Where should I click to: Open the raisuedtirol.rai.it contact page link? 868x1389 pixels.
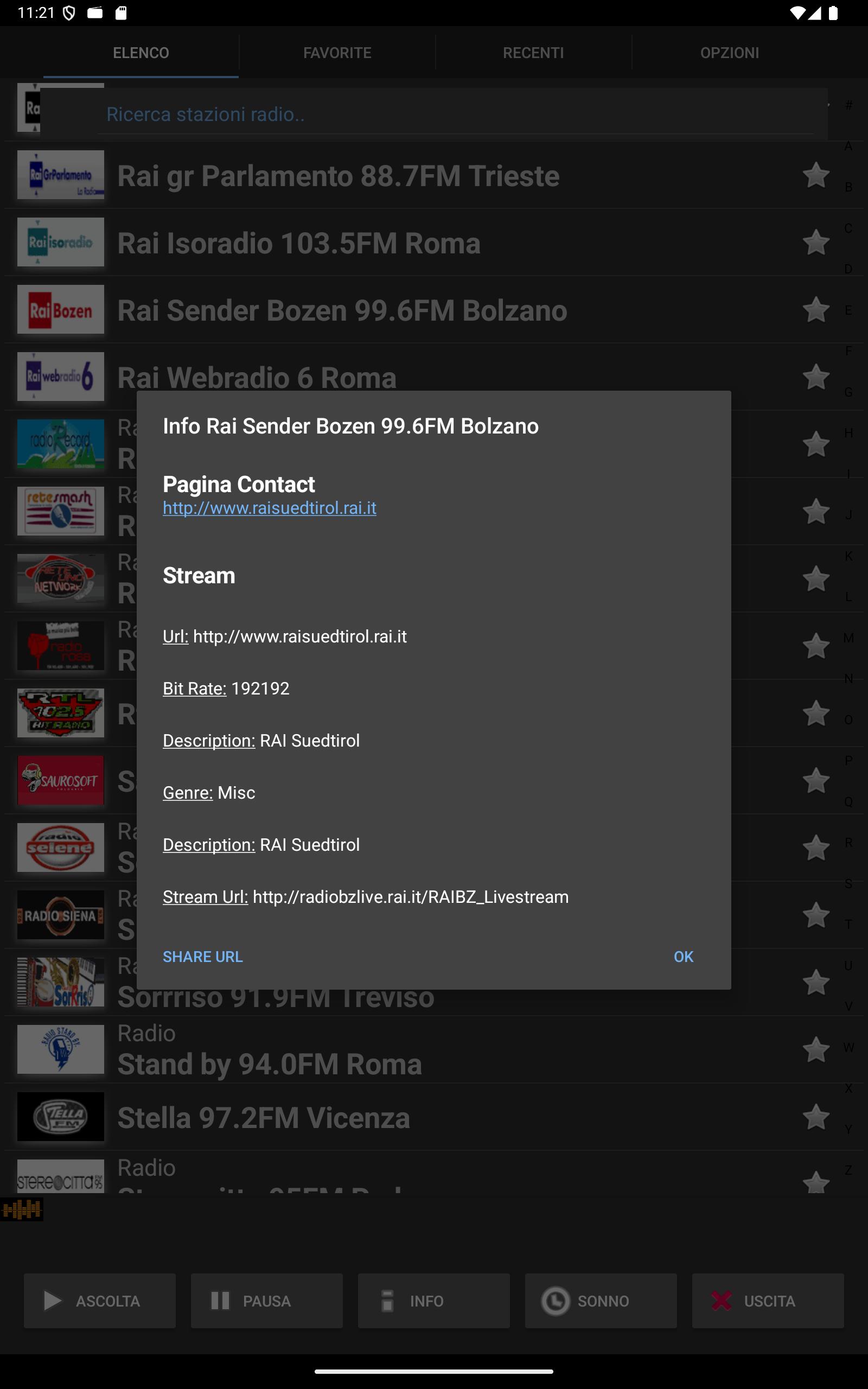point(269,508)
